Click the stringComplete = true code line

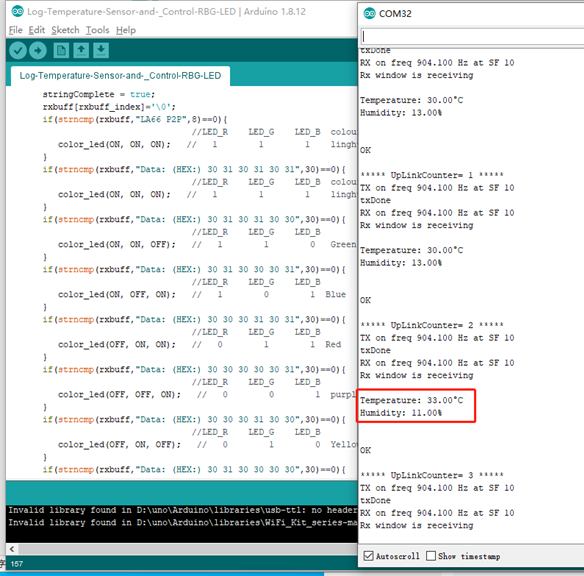pos(98,94)
